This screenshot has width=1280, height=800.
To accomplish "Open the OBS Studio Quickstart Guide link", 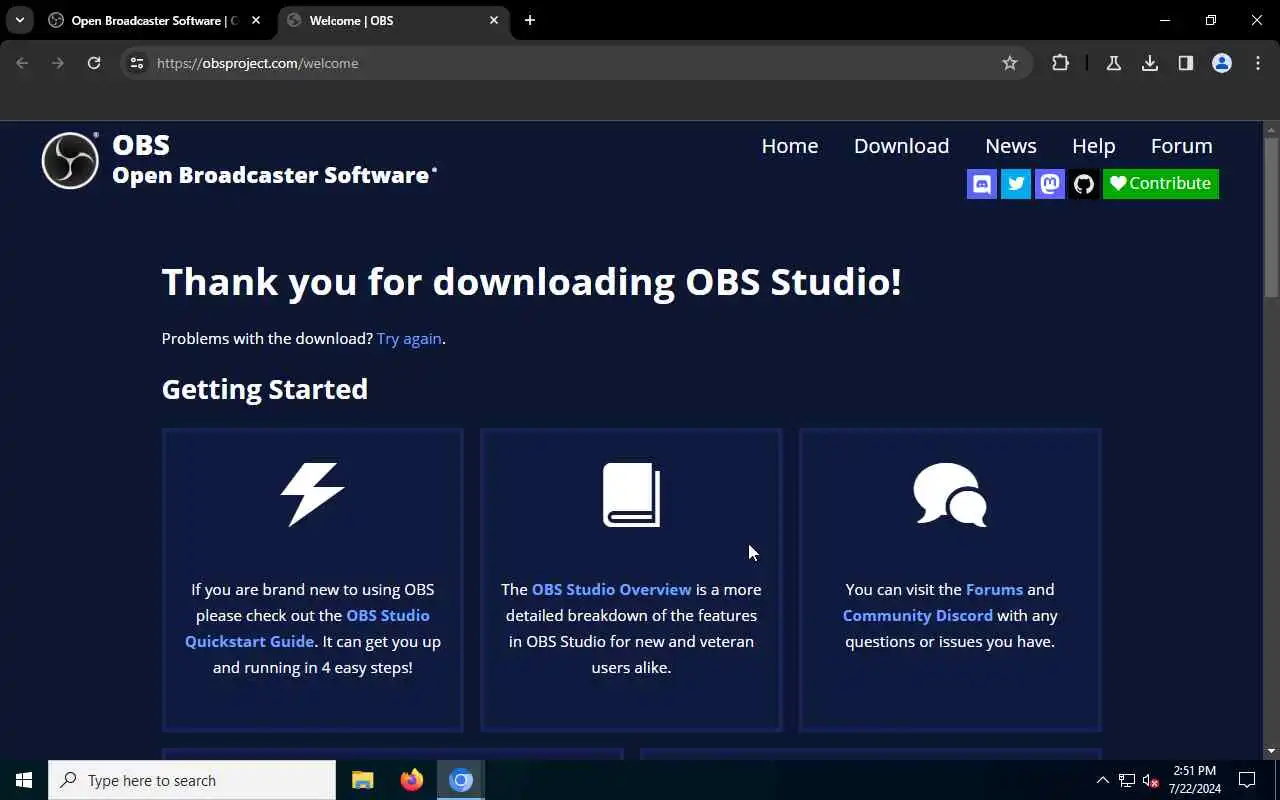I will click(x=307, y=628).
